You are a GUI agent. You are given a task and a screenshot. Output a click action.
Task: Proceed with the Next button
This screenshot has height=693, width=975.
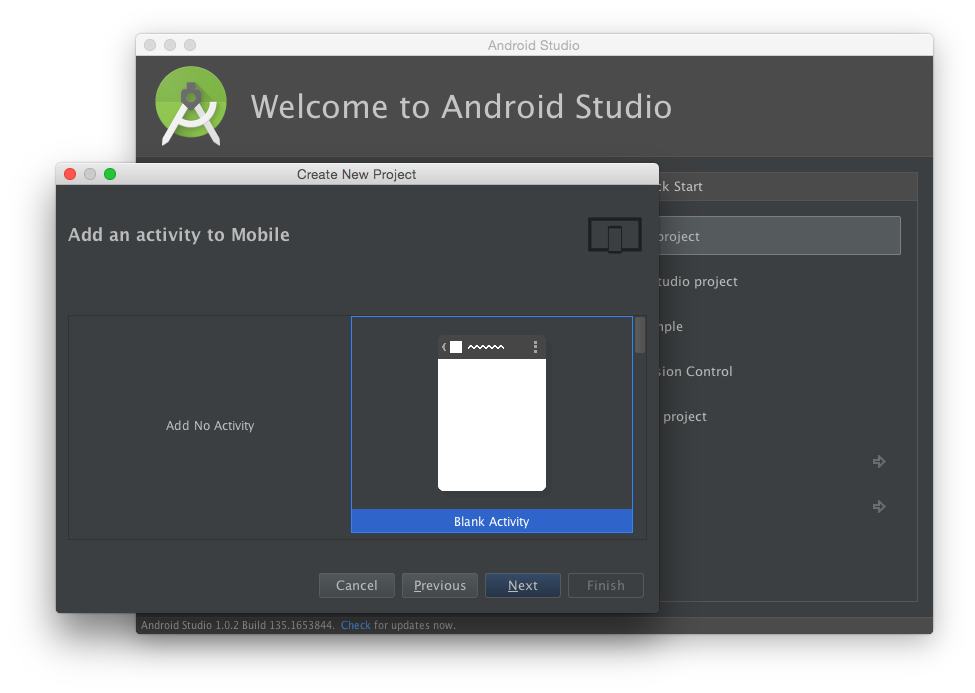click(x=522, y=585)
